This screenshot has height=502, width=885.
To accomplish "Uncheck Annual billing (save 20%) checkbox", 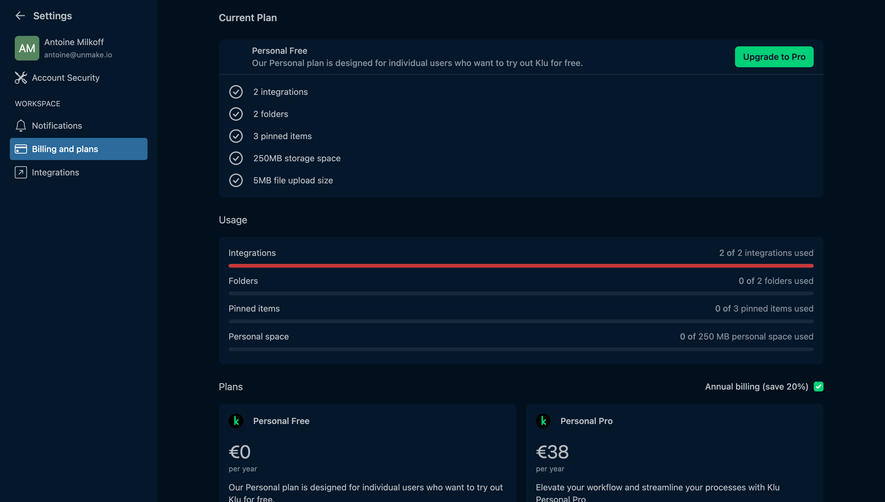I will pos(818,387).
